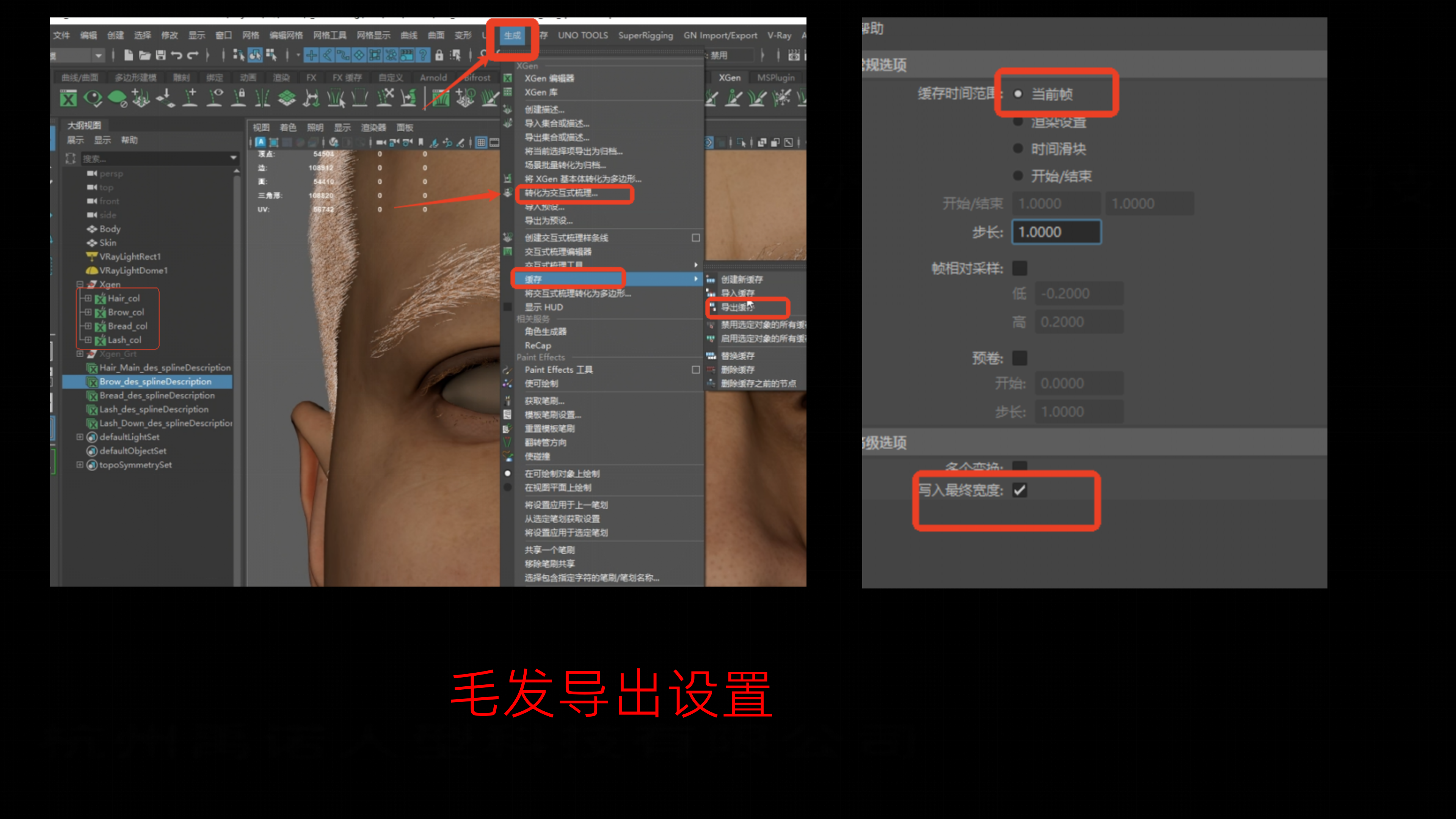Click the XGen guide lock shelf icon

pyautogui.click(x=239, y=98)
